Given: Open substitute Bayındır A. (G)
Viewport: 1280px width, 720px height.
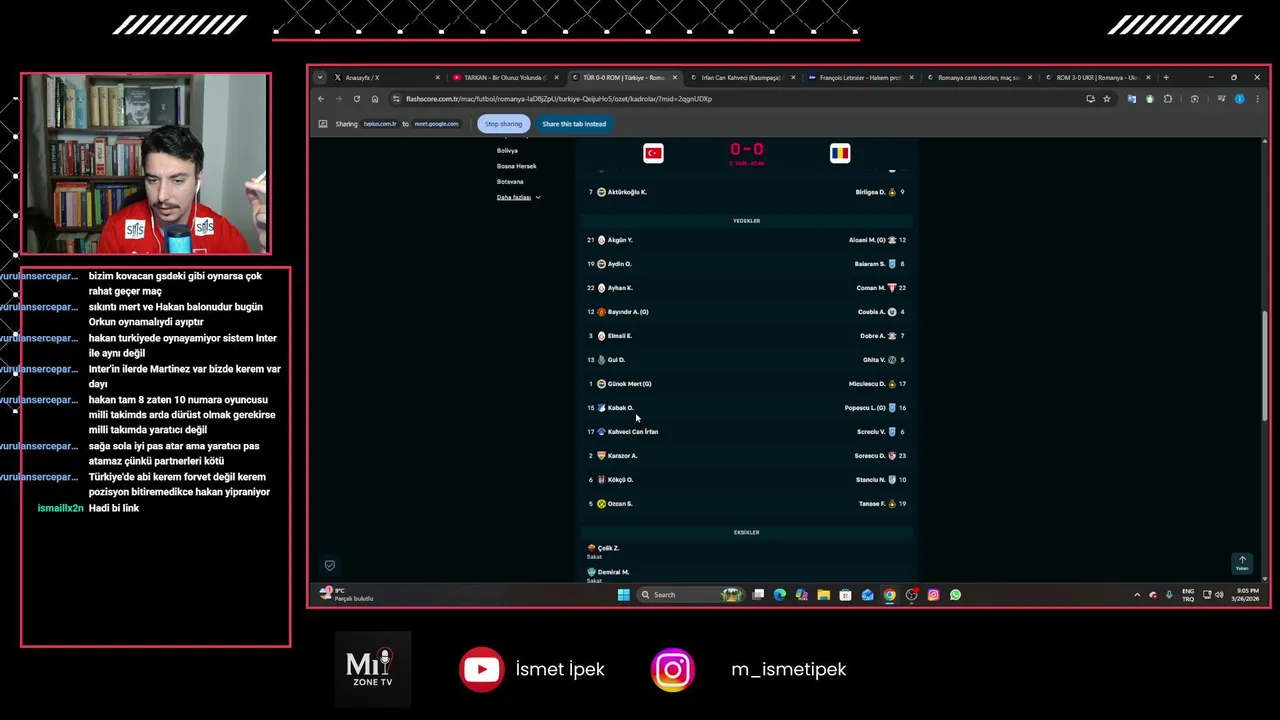Looking at the screenshot, I should (x=628, y=312).
